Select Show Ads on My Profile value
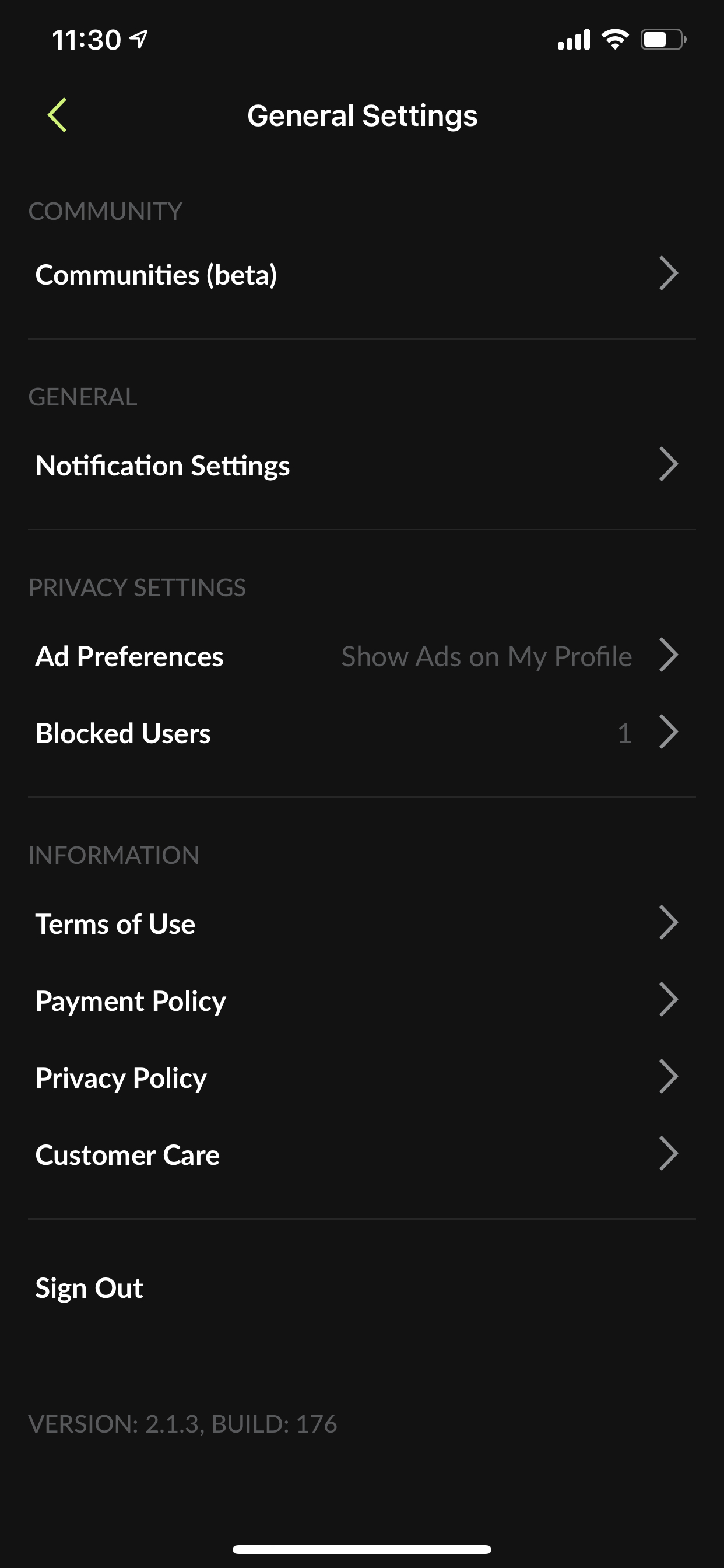Viewport: 724px width, 1568px height. tap(486, 656)
